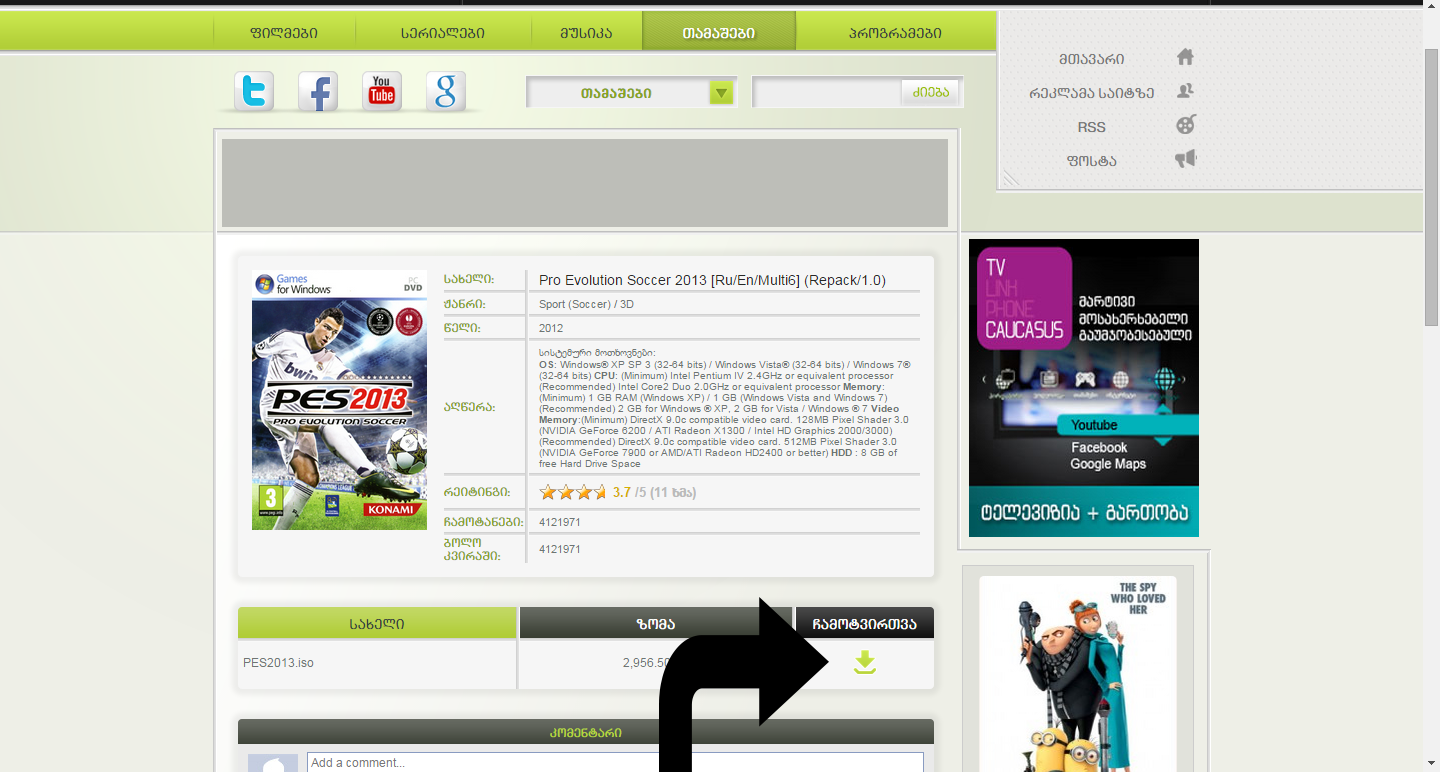Click the megaphone icon next to ფოსტა
The image size is (1440, 772).
pyautogui.click(x=1185, y=159)
